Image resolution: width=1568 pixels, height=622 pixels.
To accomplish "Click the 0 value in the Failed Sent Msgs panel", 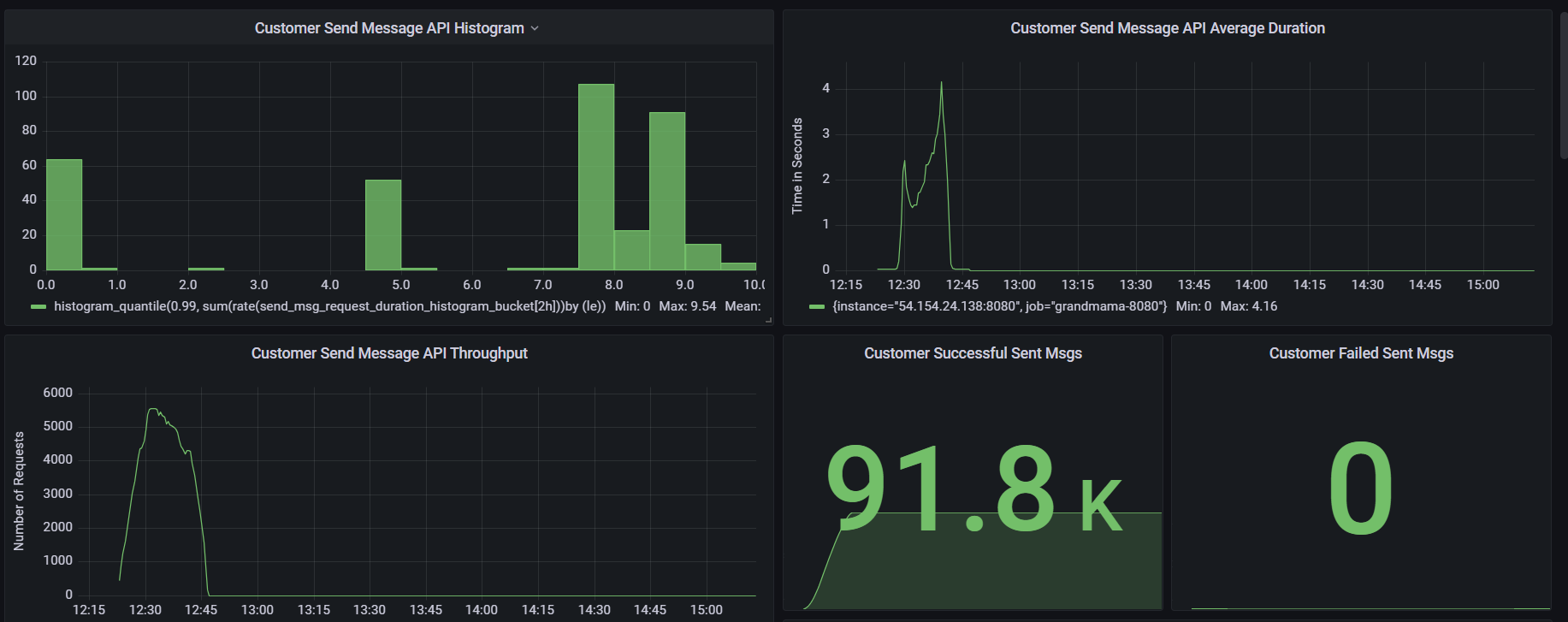I will click(x=1360, y=488).
